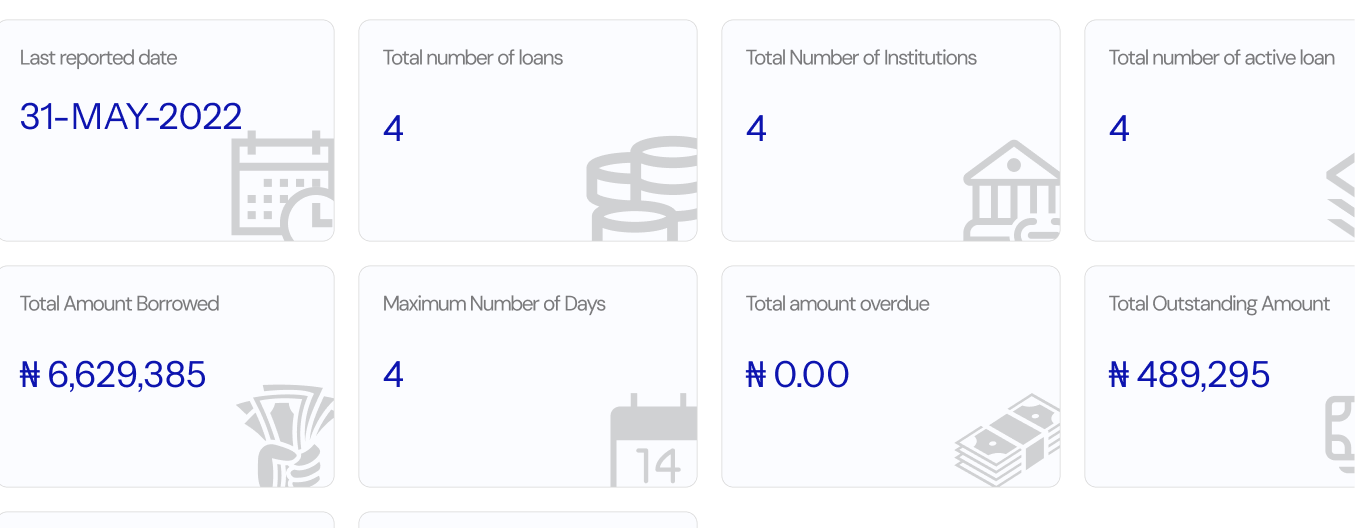Select the ₦ 0.00 overdue amount
This screenshot has width=1355, height=528.
pos(797,375)
